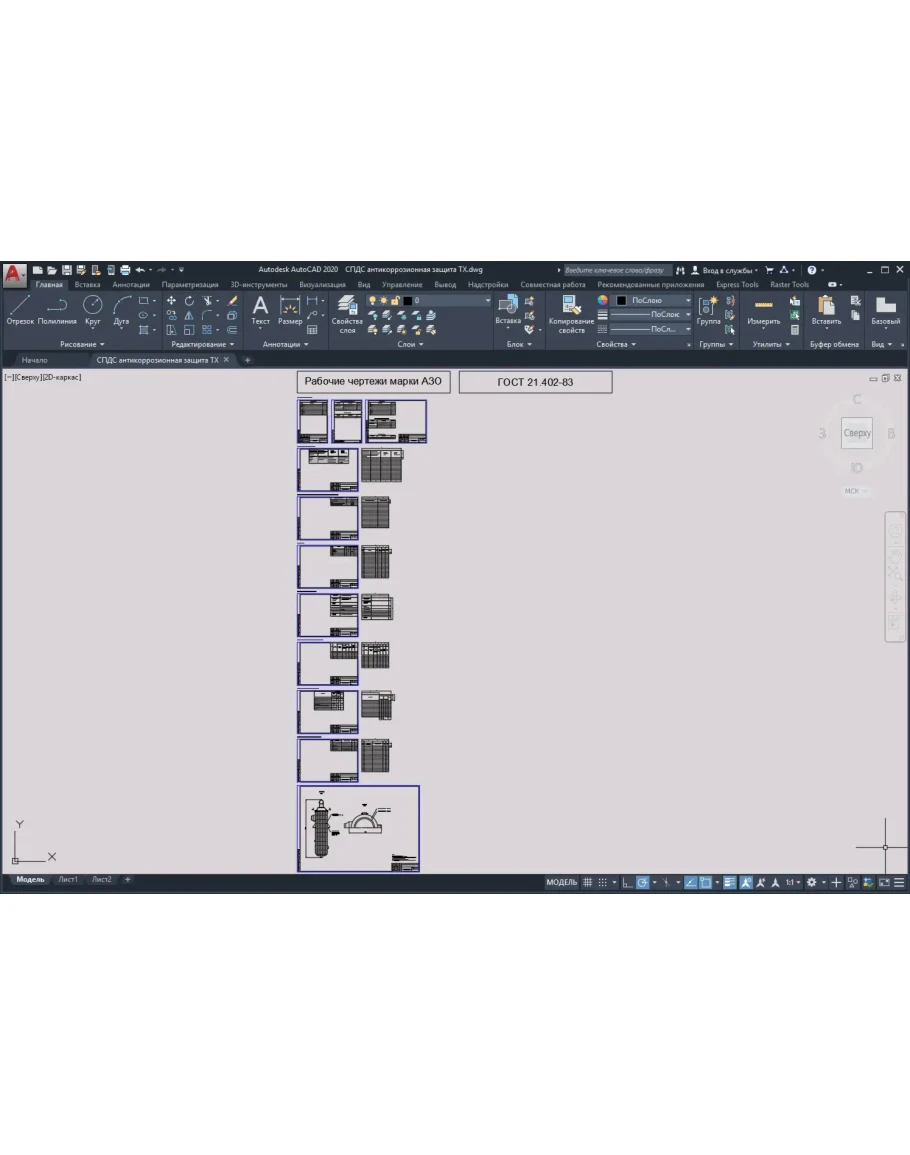Switch to the Аннотации ribbon tab
Viewport: 910px width, 1155px height.
click(x=131, y=284)
